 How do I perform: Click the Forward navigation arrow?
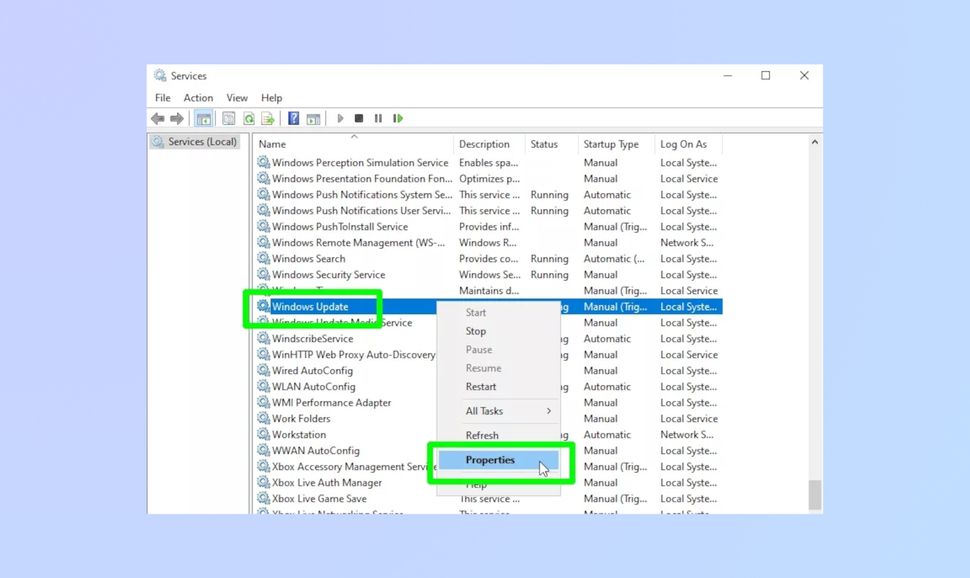click(x=177, y=118)
